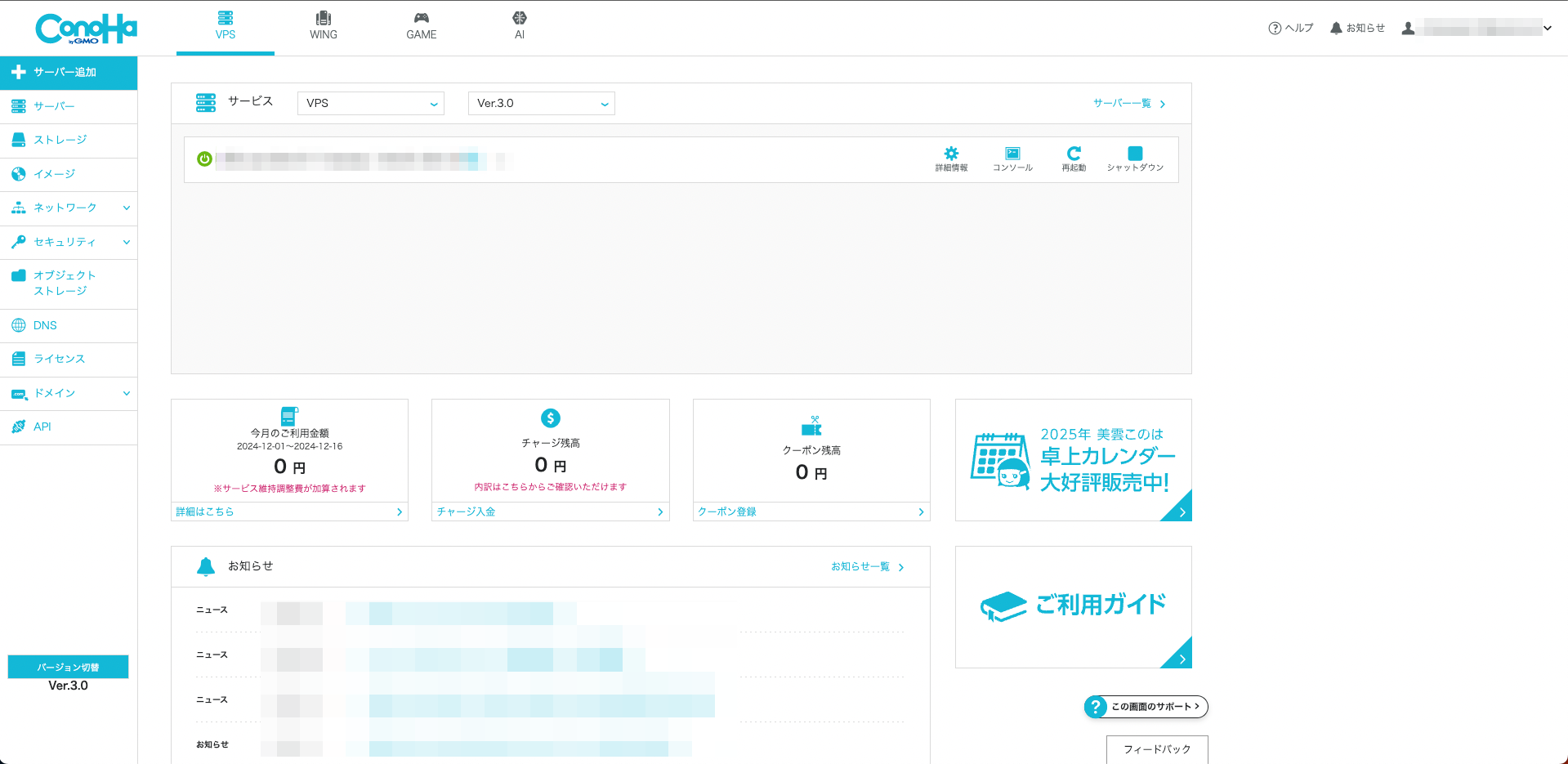Switch to the WING tab
This screenshot has width=1568, height=764.
tap(323, 26)
